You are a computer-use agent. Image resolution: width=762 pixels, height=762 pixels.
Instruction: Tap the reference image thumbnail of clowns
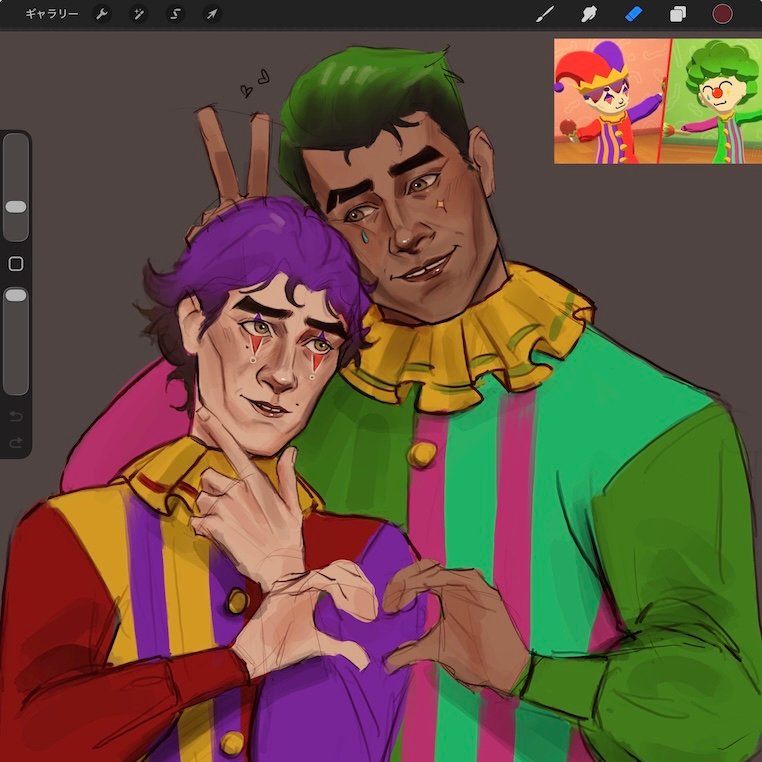[x=658, y=101]
